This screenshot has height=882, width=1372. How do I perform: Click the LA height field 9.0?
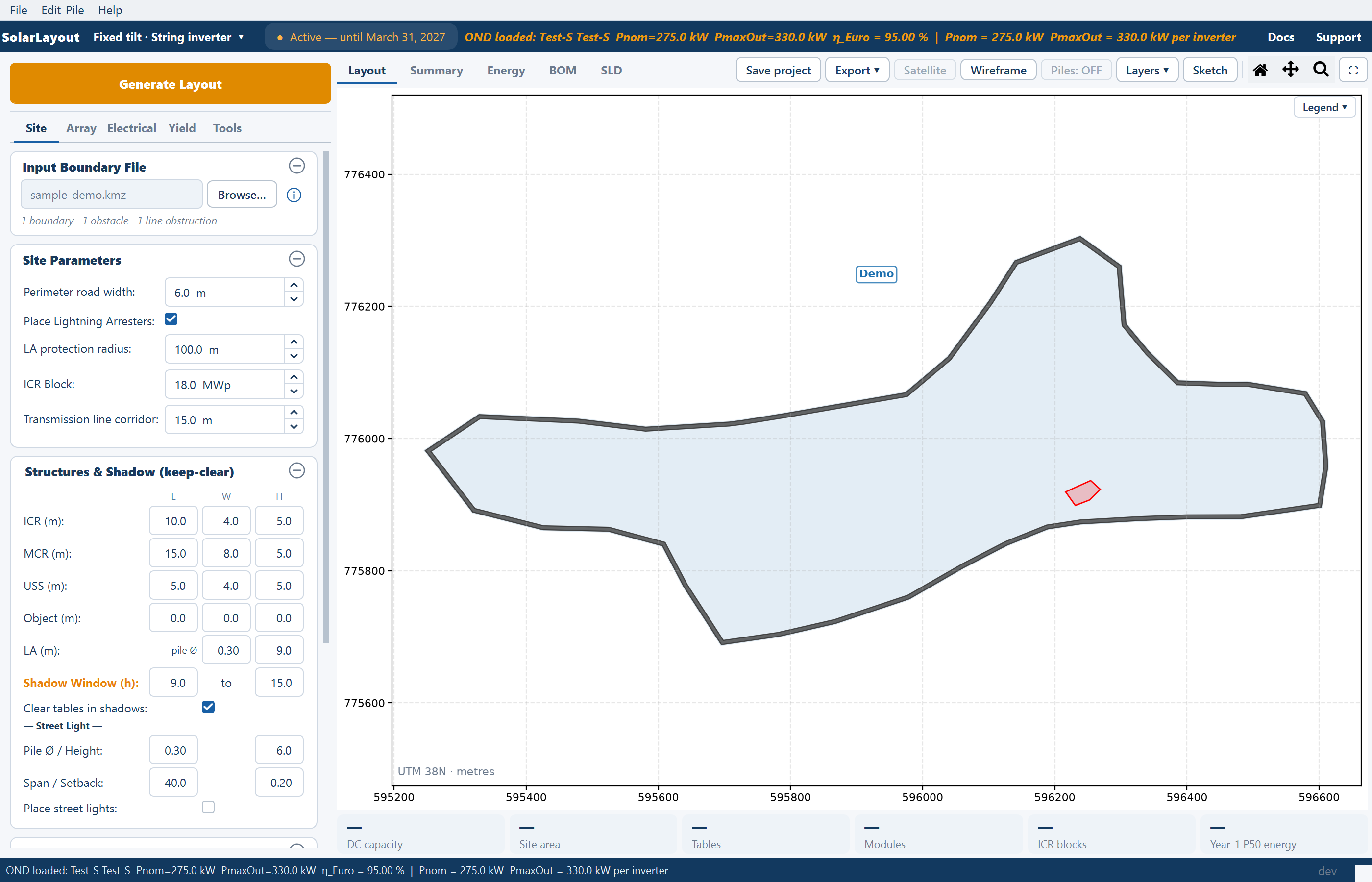[279, 650]
